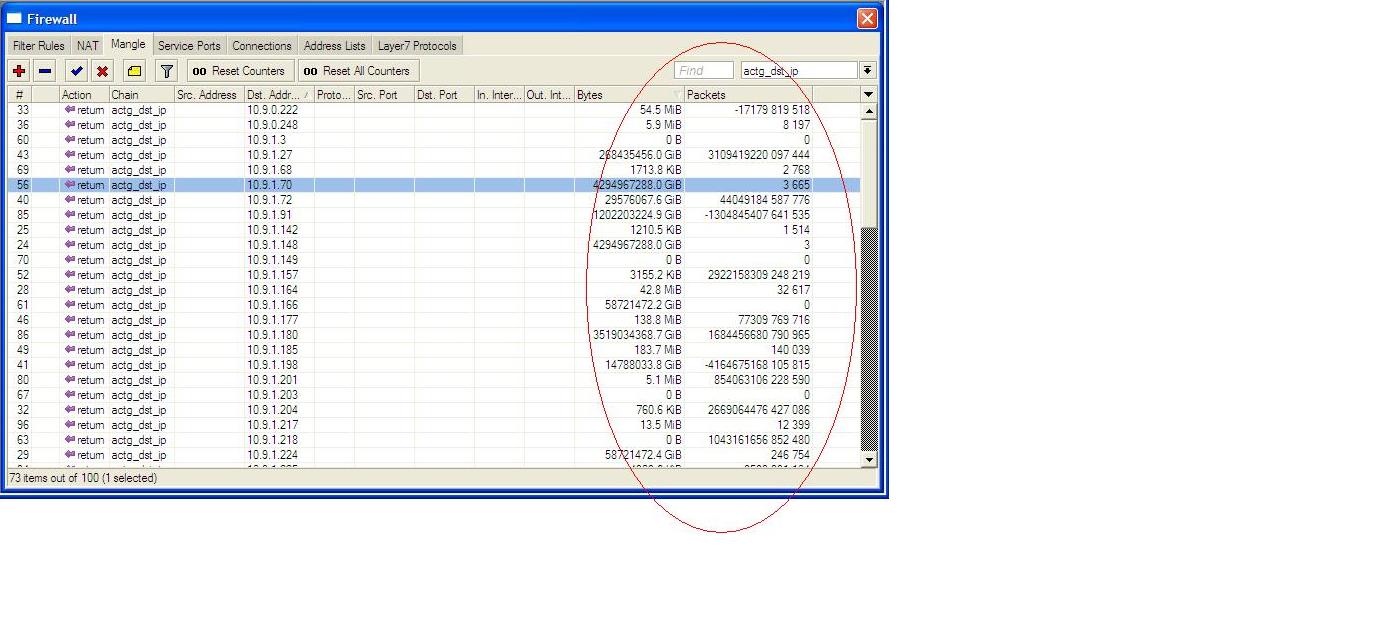
Task: Click return icon in rule 61 row
Action: click(x=70, y=305)
